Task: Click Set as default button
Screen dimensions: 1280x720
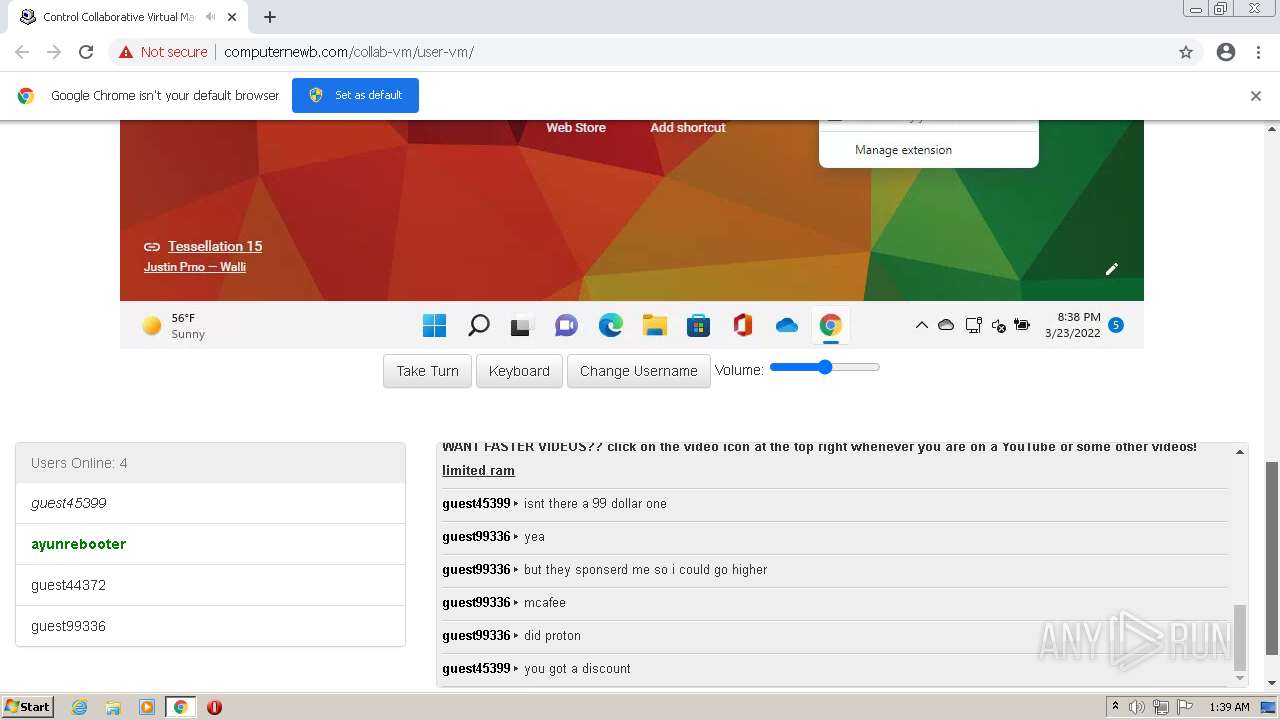Action: (355, 95)
